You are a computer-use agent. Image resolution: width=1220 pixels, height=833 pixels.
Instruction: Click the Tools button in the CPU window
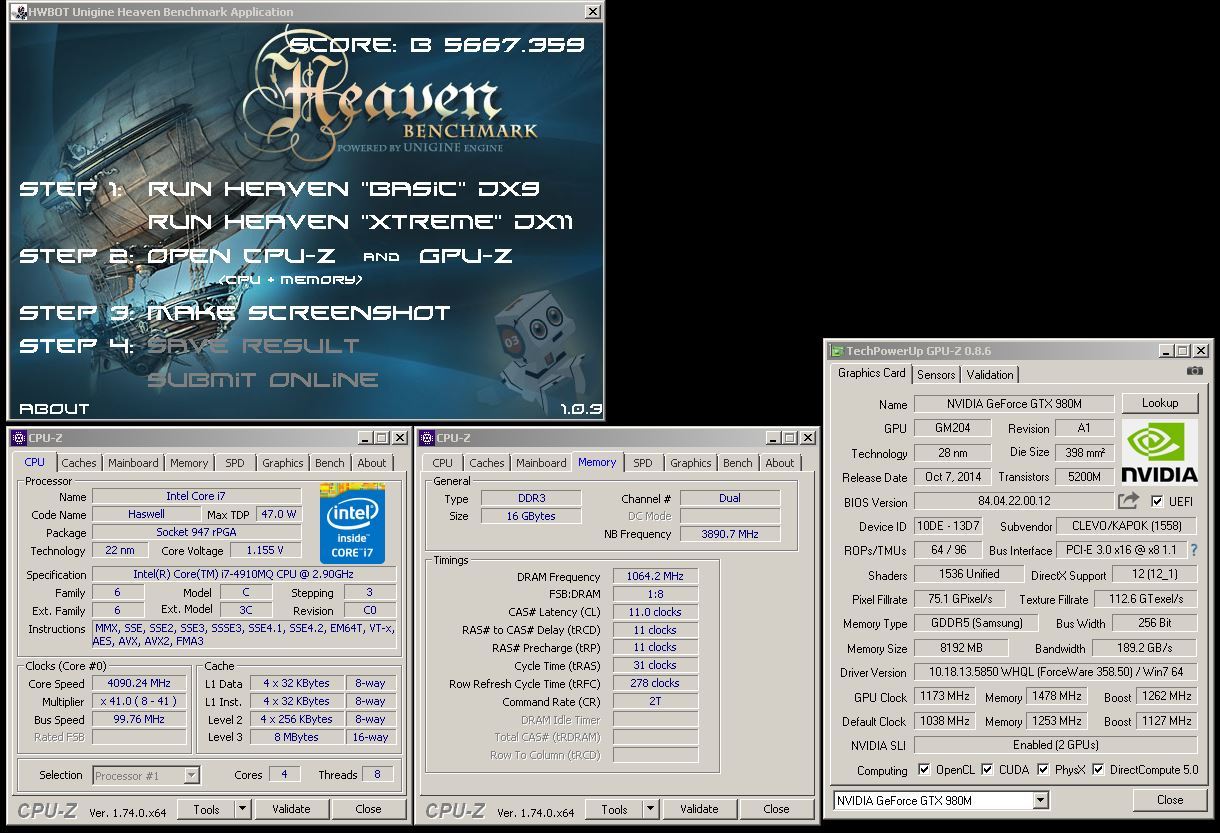207,809
